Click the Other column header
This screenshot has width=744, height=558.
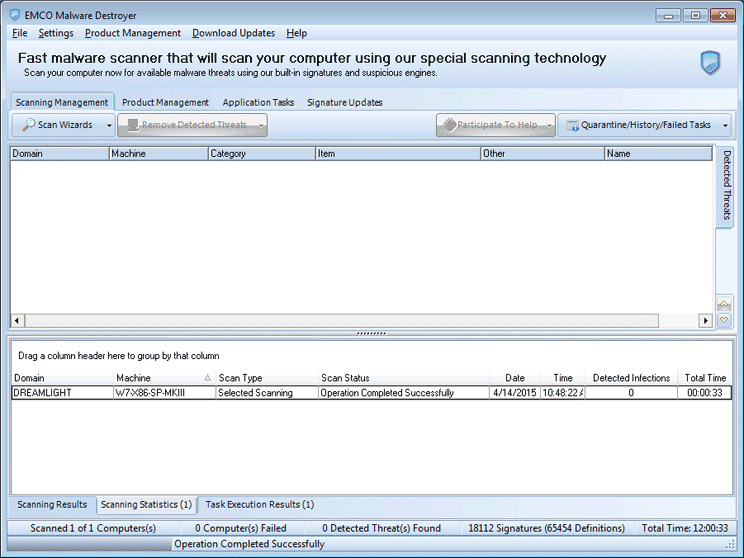point(542,154)
